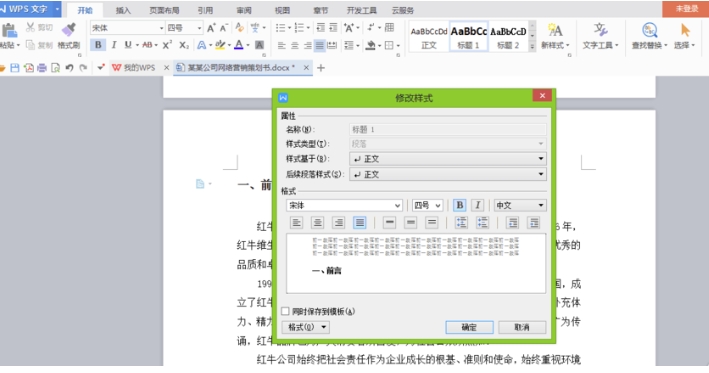Expand the styles gallery arrow
The image size is (709, 373).
point(532,46)
